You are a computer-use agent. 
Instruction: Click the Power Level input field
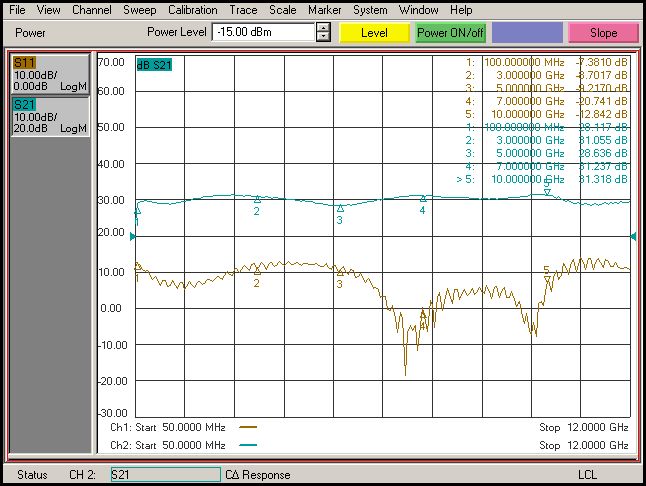(263, 32)
